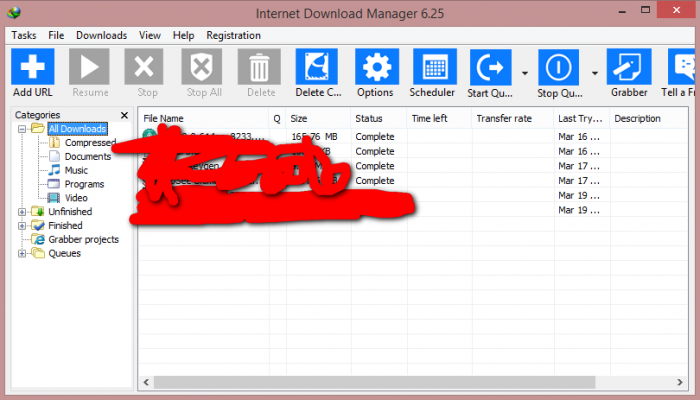This screenshot has height=400, width=700.
Task: Sort by the Q column header
Action: [x=277, y=119]
